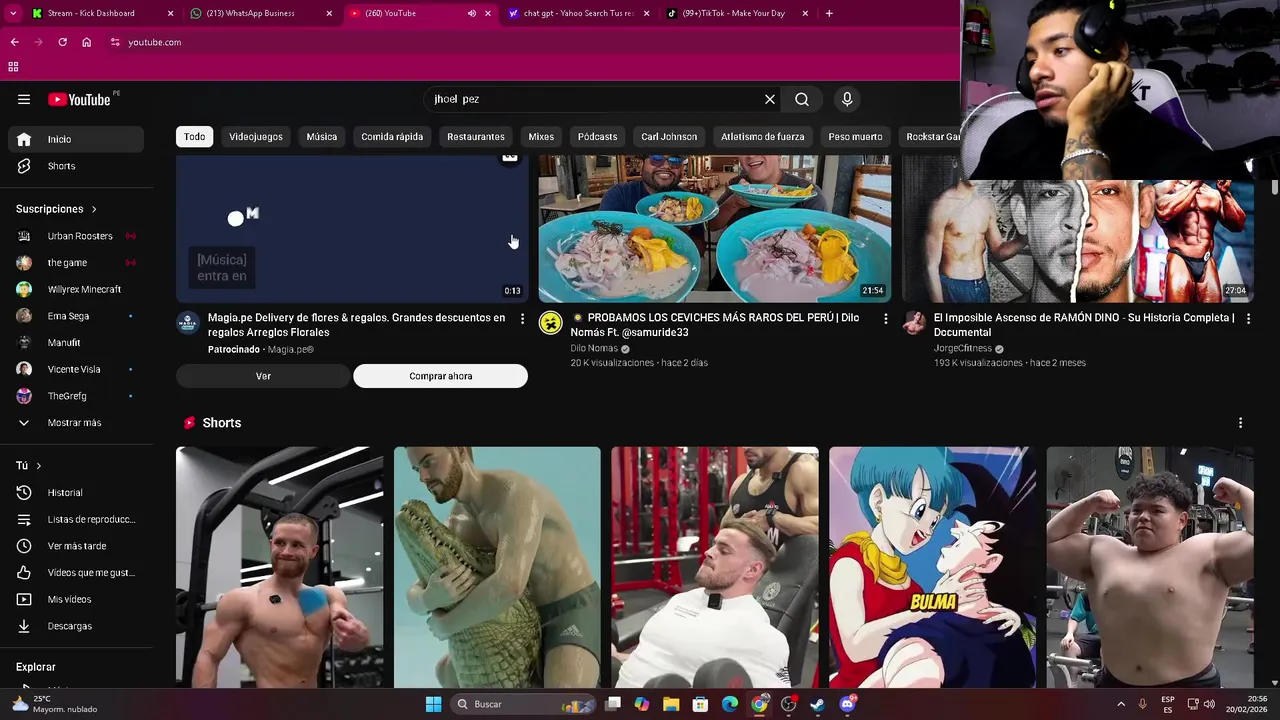Open ceviches video thumbnail
Image resolution: width=1280 pixels, height=720 pixels.
(x=715, y=228)
